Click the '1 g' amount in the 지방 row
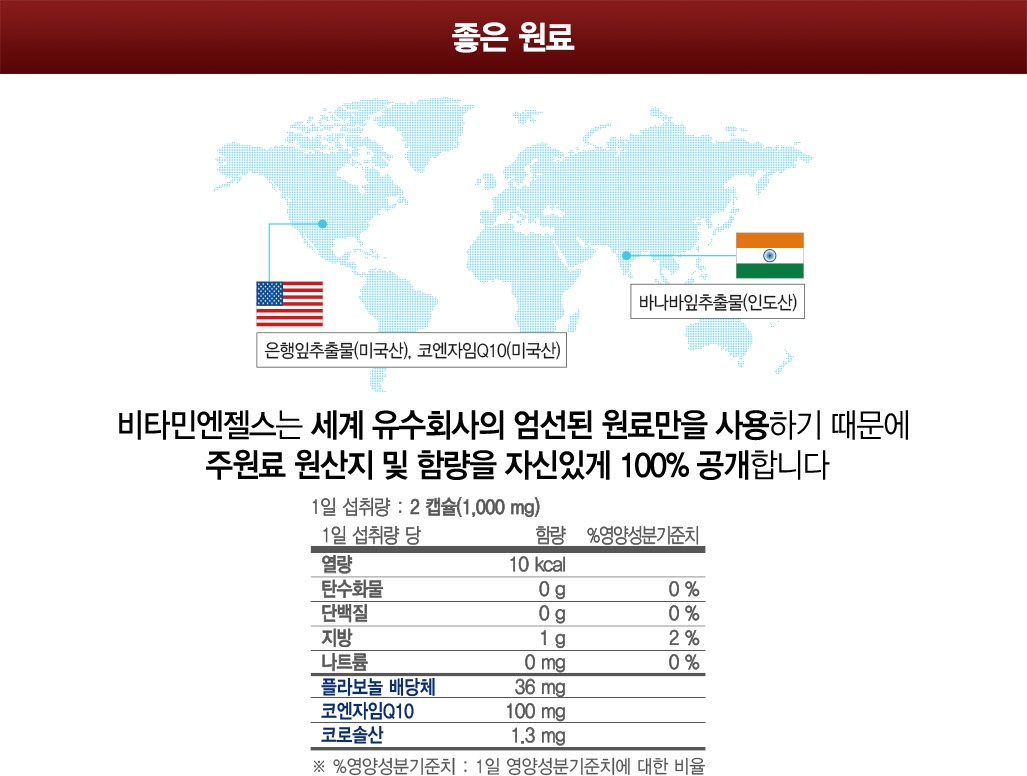 [x=553, y=638]
